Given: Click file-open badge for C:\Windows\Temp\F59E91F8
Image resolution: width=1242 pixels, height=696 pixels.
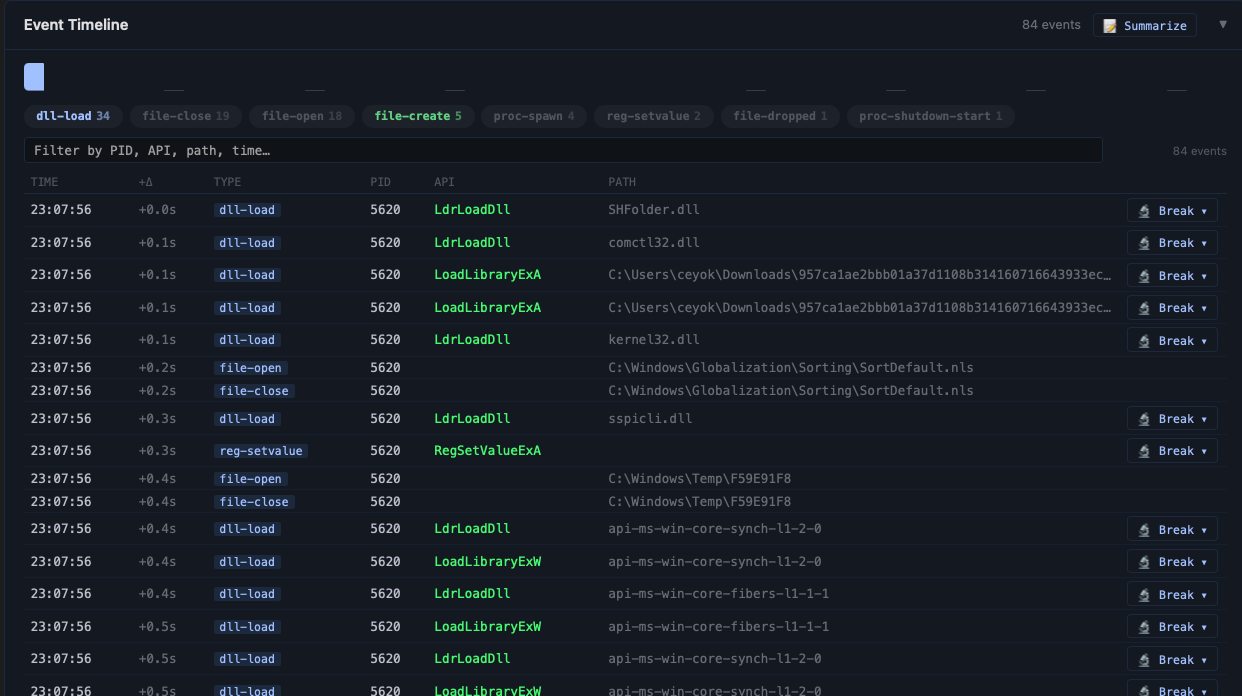Looking at the screenshot, I should point(250,479).
